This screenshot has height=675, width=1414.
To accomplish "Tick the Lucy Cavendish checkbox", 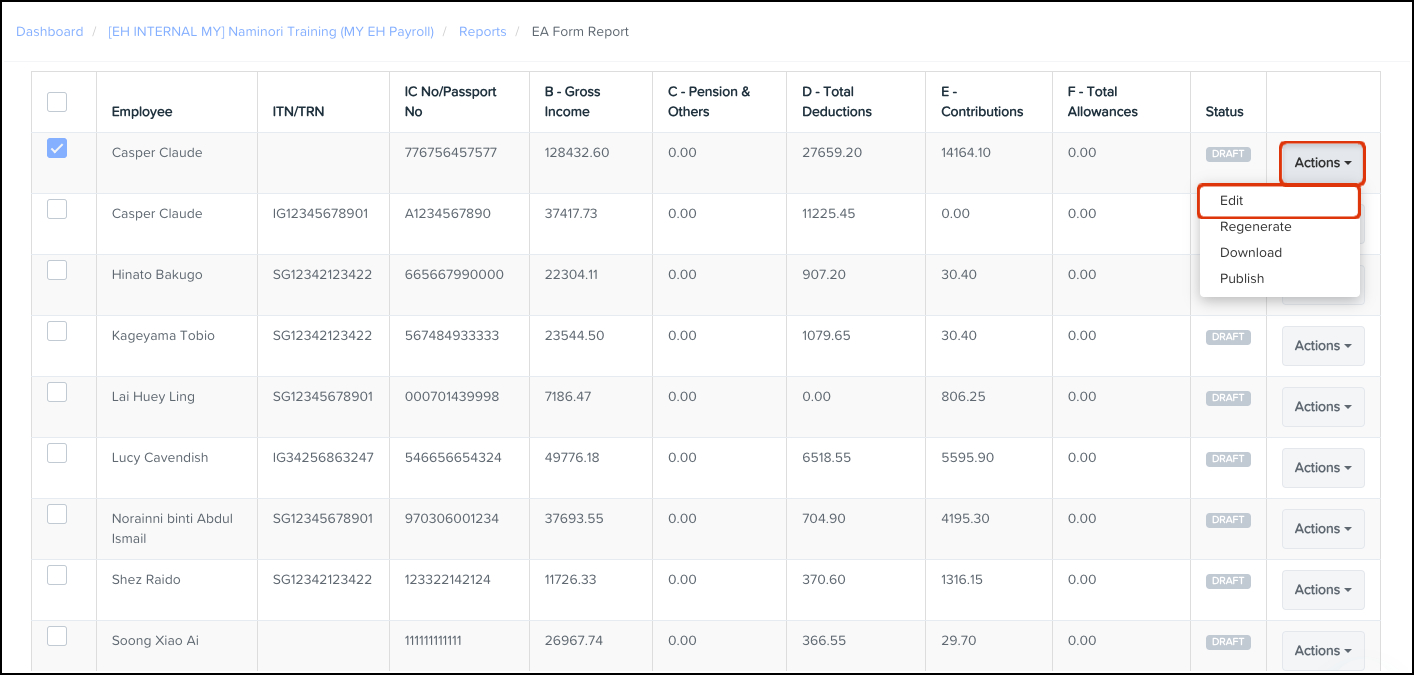I will coord(57,453).
